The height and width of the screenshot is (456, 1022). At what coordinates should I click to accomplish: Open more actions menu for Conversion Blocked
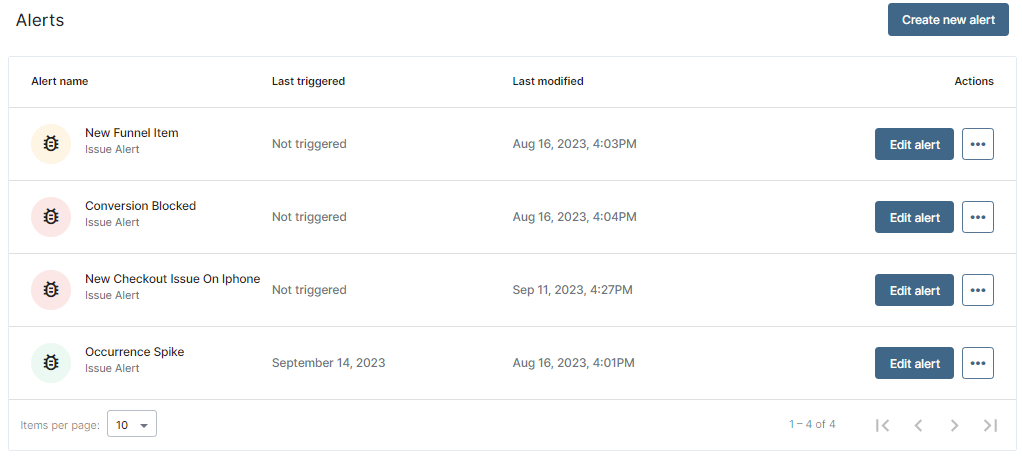(x=978, y=217)
